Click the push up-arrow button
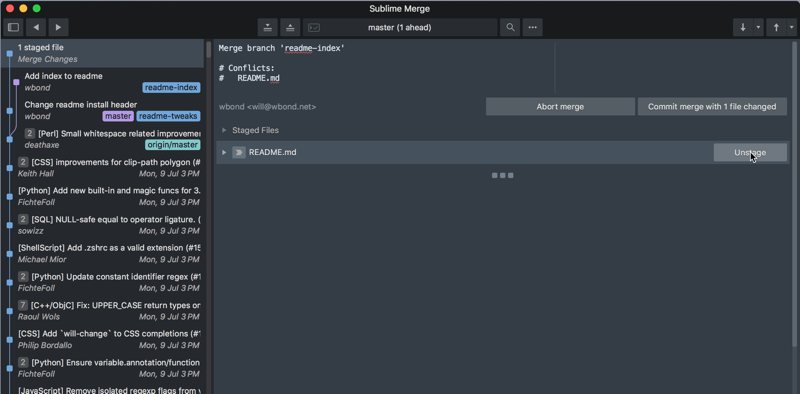The image size is (800, 394). (776, 28)
